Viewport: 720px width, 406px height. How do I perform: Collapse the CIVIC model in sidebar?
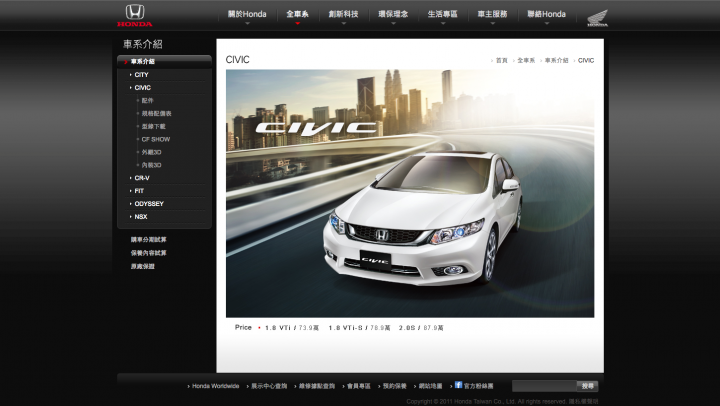coord(142,88)
